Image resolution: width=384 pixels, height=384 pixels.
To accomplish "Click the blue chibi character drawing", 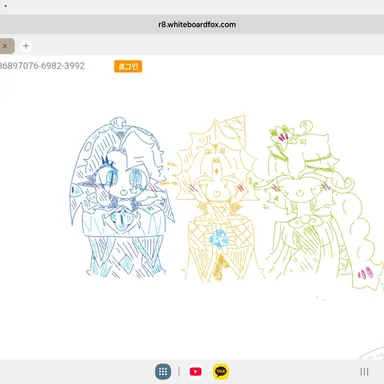I will 122,197.
